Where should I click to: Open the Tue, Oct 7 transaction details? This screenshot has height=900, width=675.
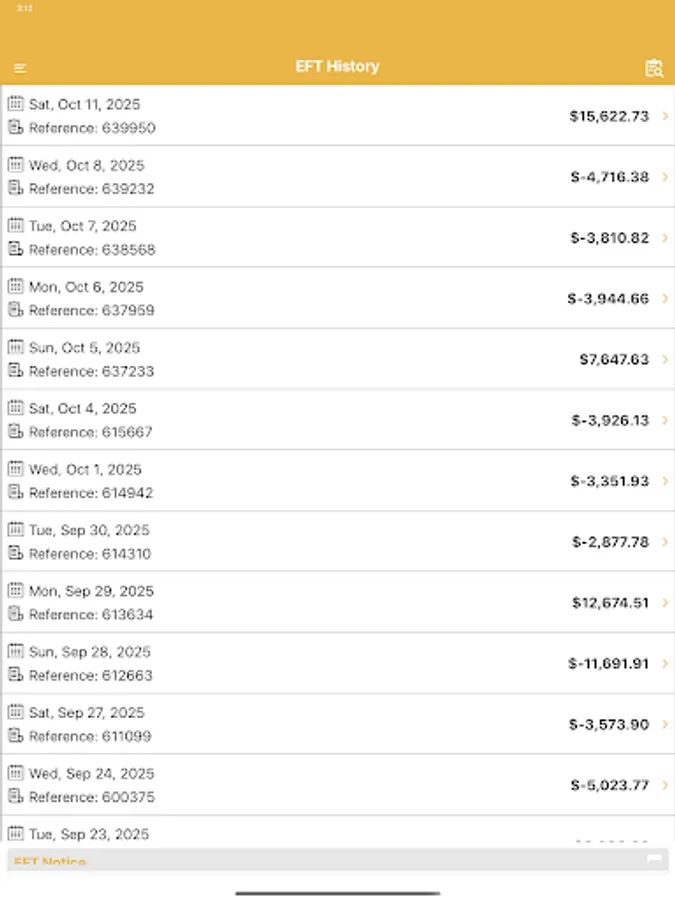pos(337,237)
